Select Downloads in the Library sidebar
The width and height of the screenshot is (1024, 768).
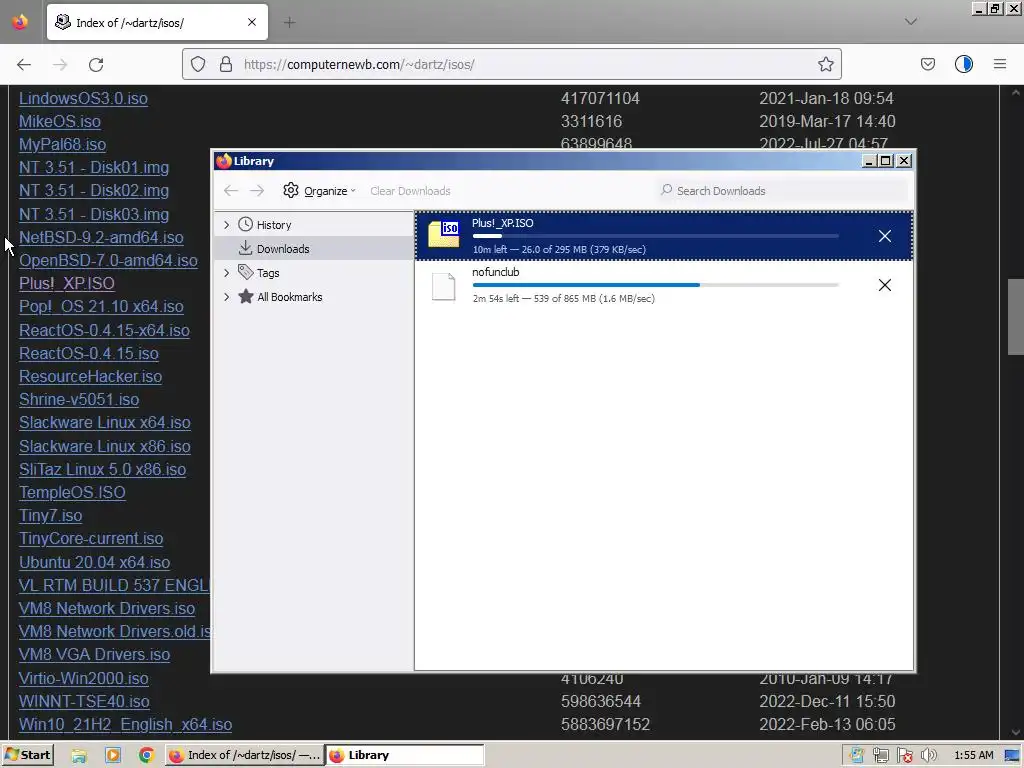pos(313,249)
